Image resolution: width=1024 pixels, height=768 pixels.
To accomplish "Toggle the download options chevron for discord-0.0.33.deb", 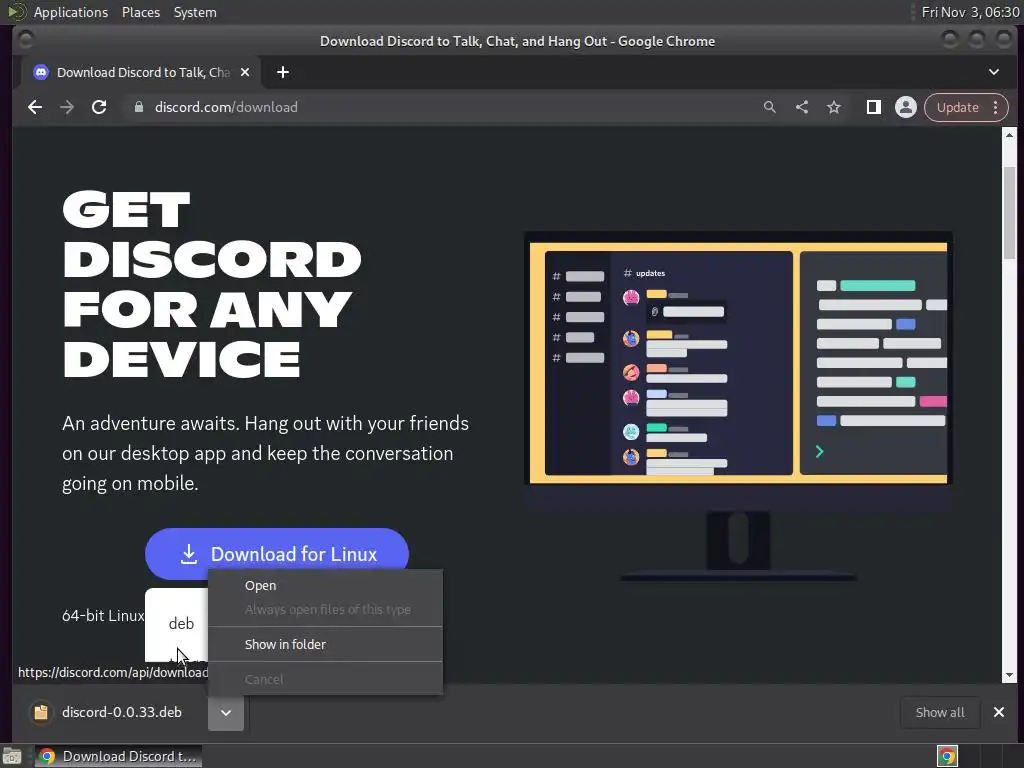I will [226, 712].
